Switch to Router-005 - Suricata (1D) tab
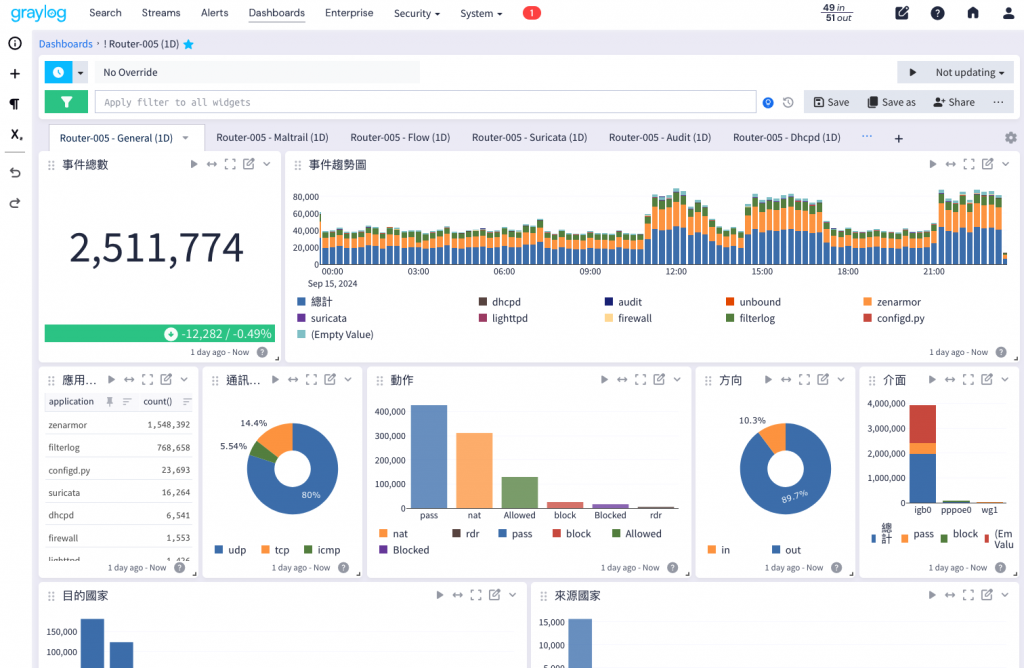Image resolution: width=1024 pixels, height=668 pixels. 529,138
